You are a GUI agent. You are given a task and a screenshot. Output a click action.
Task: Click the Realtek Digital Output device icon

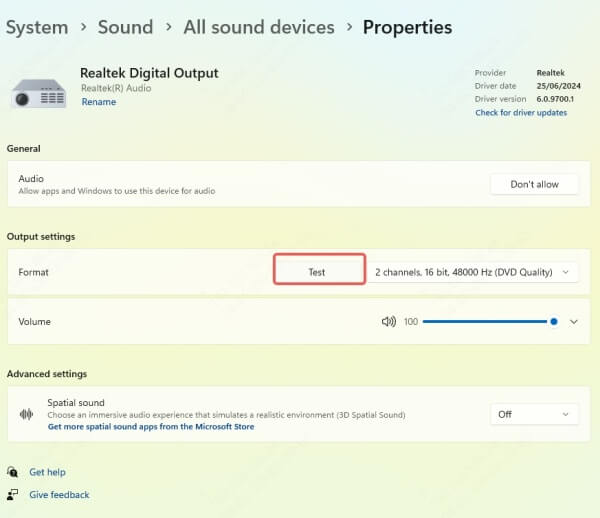click(x=39, y=94)
